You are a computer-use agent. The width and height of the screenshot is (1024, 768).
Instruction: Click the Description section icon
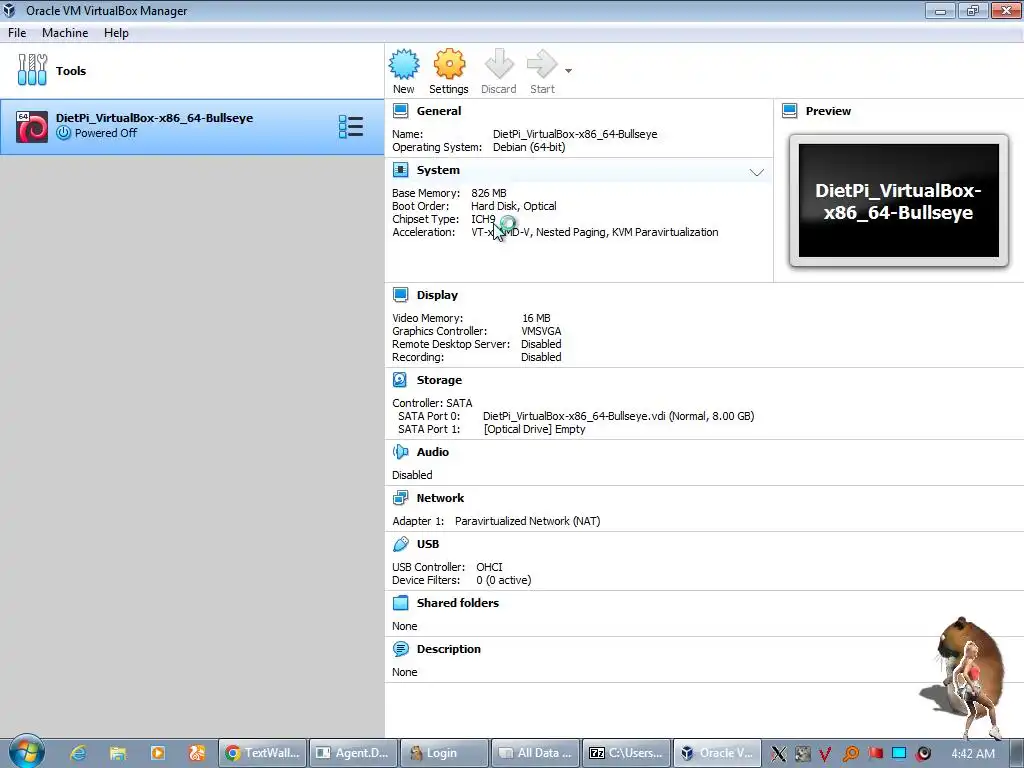point(400,648)
